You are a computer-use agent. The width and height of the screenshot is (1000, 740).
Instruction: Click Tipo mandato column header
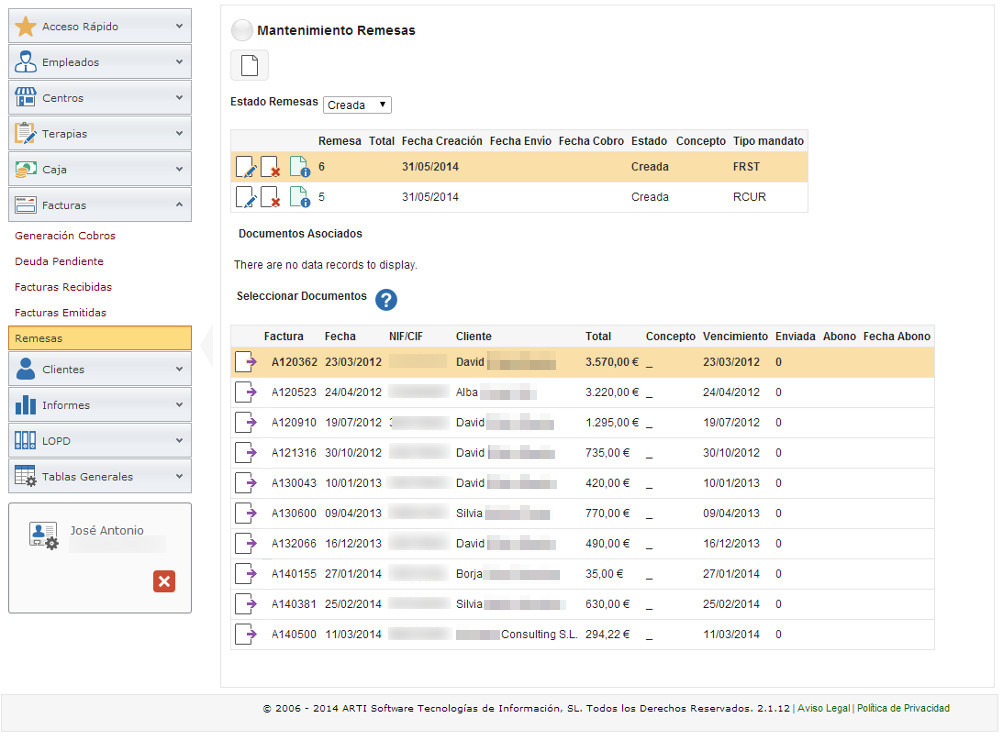[768, 141]
